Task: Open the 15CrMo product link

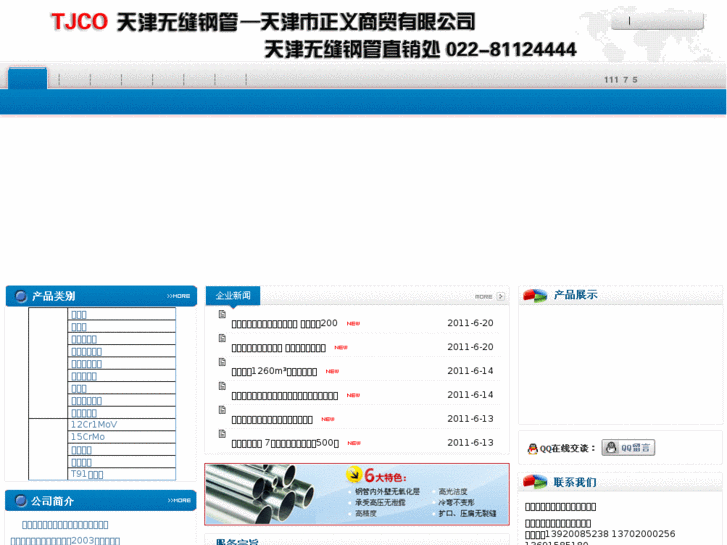Action: (88, 436)
